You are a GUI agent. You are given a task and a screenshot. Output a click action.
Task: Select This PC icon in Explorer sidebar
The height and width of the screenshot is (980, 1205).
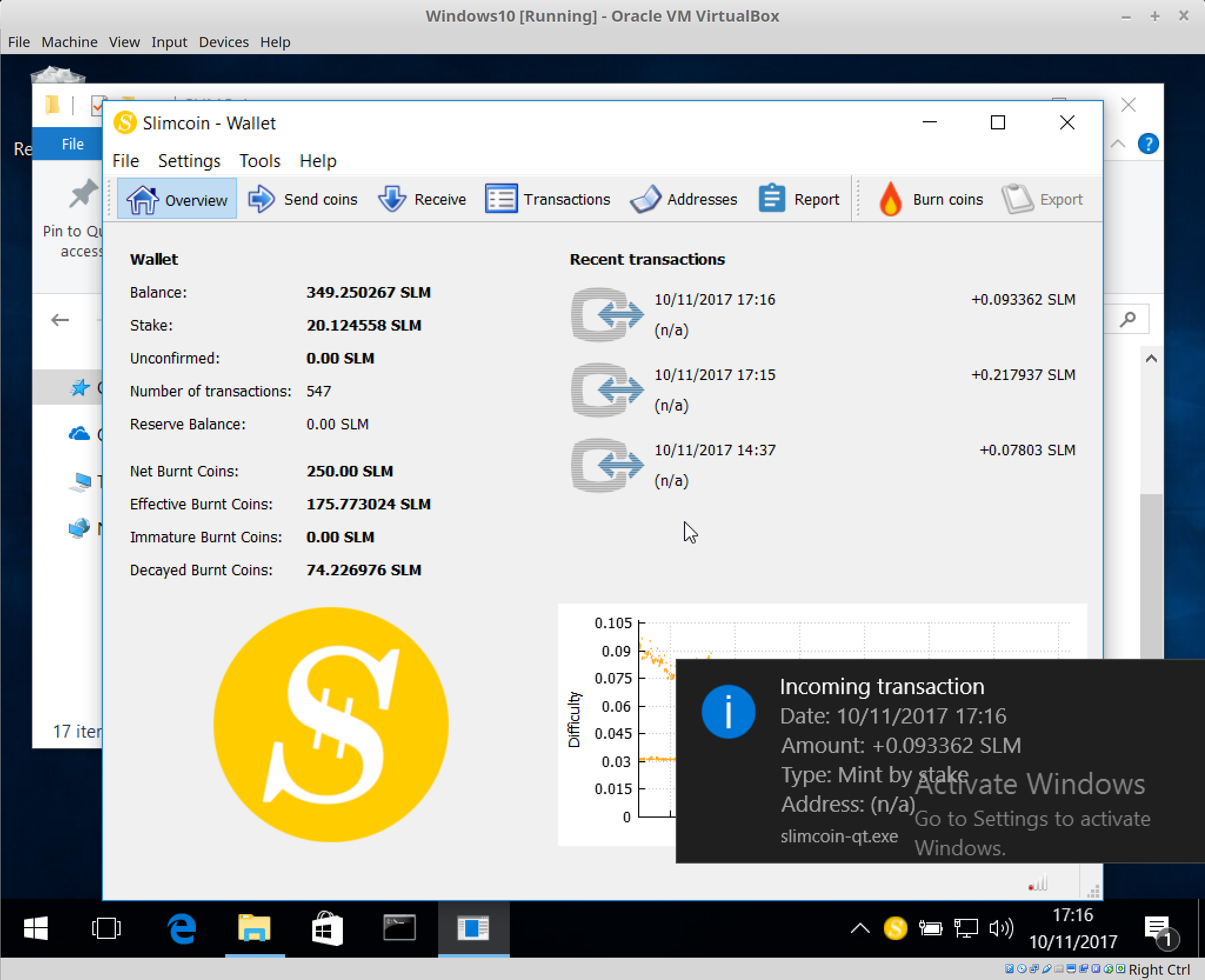tap(79, 482)
